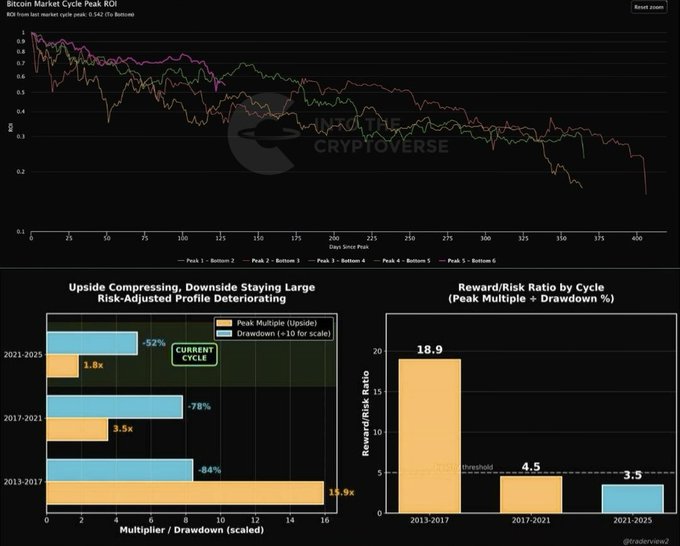Select the 15.9x peak multiple bar
This screenshot has width=680, height=546.
coord(185,493)
